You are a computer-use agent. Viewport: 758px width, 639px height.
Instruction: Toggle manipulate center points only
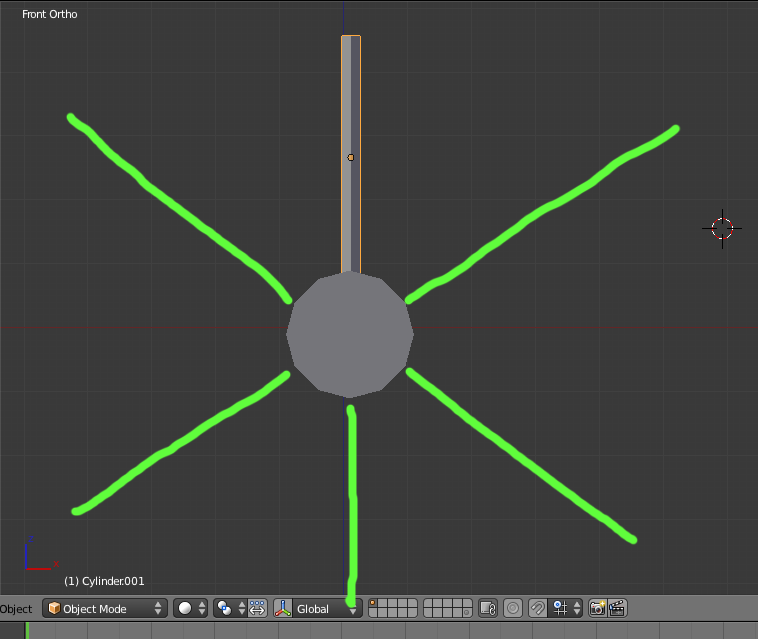(257, 608)
